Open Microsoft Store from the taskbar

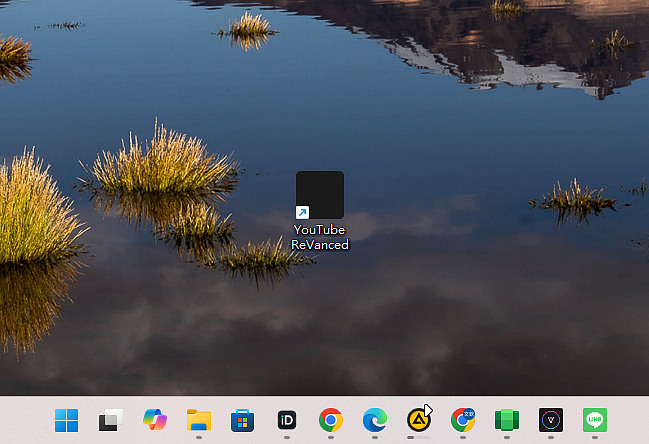coord(243,420)
